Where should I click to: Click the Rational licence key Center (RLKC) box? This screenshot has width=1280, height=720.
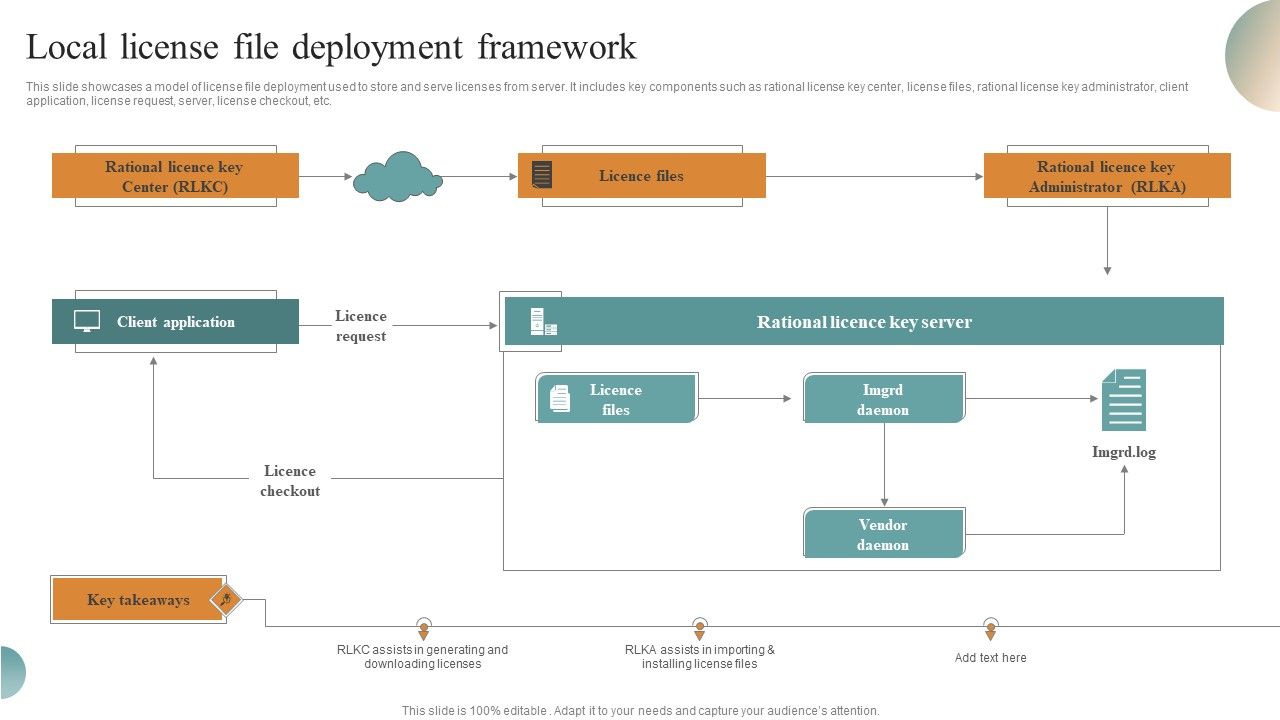(175, 176)
